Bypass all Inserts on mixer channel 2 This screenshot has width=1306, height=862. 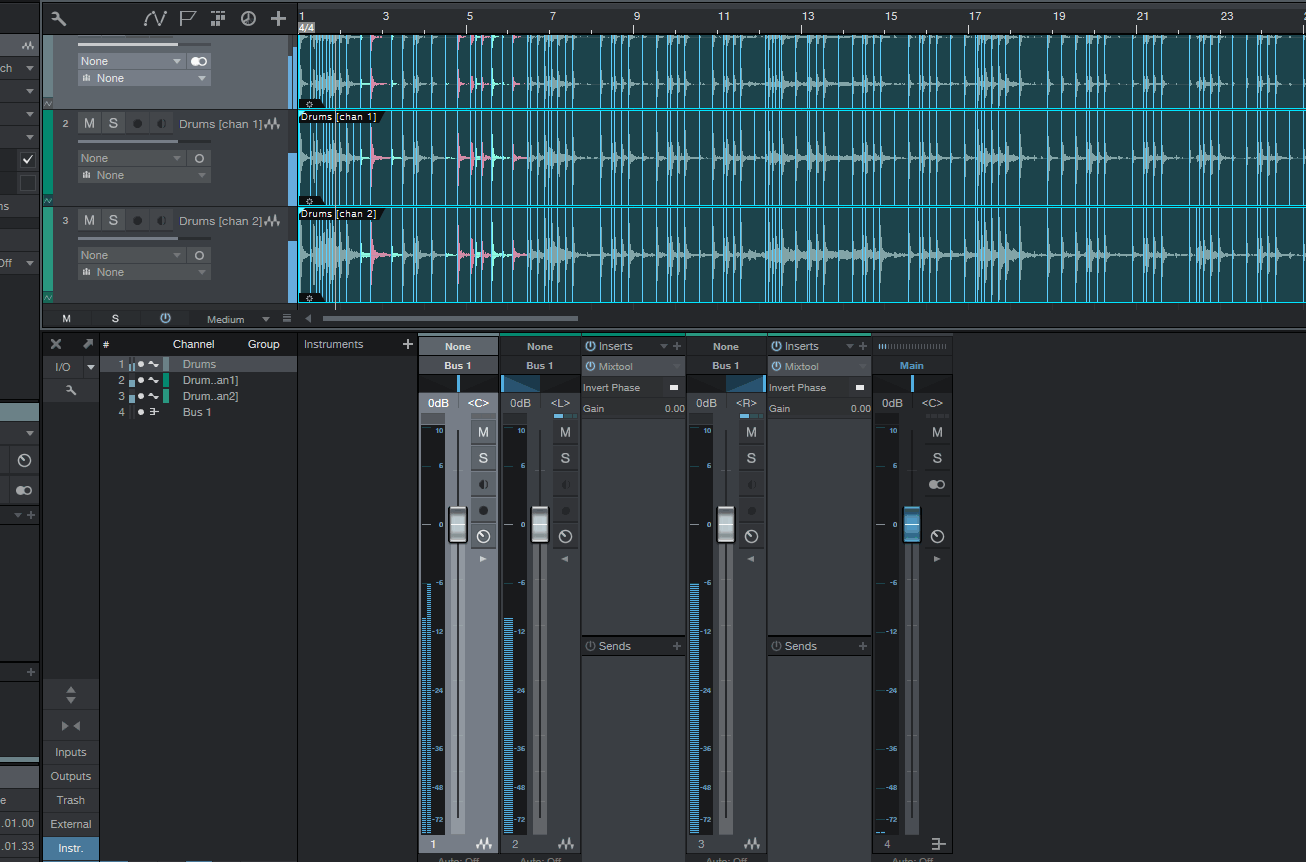(x=590, y=346)
